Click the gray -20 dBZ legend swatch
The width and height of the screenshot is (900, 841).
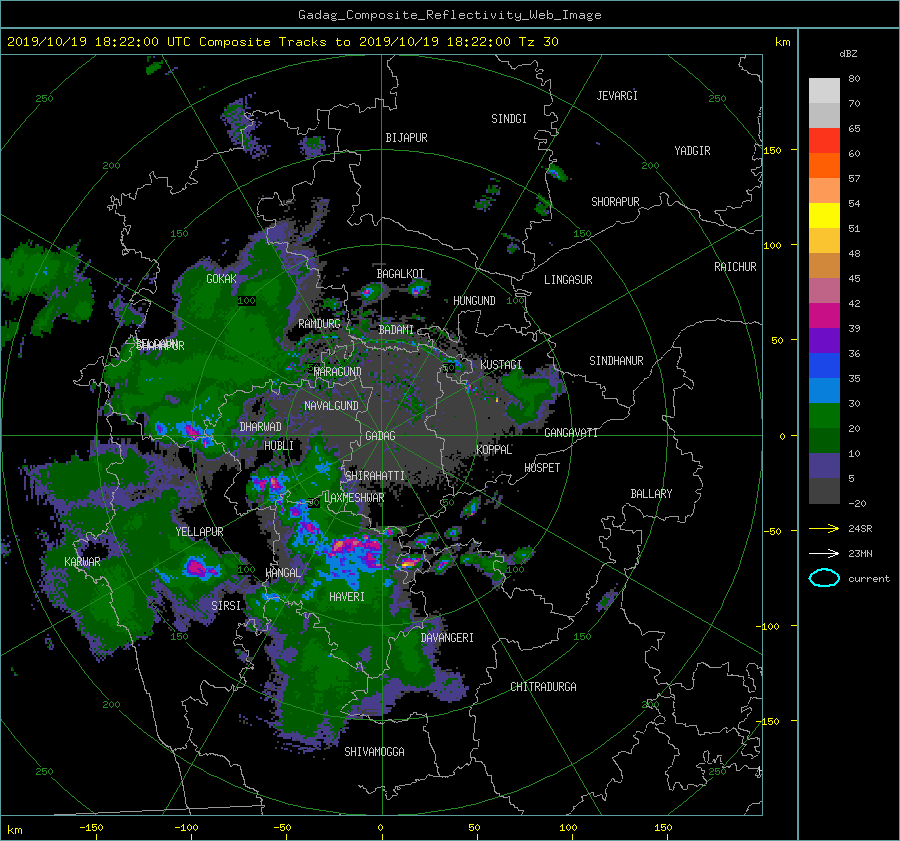coord(824,490)
